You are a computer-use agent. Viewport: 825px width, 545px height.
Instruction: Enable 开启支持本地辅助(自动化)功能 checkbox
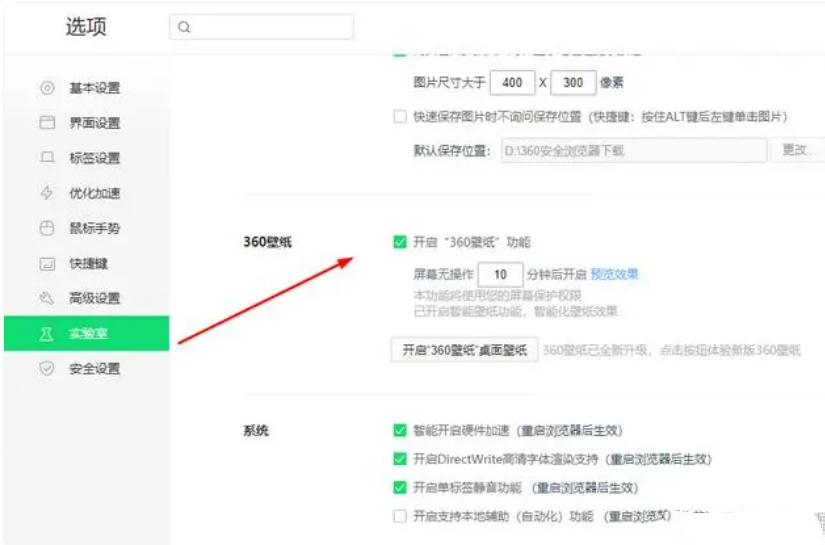[400, 516]
